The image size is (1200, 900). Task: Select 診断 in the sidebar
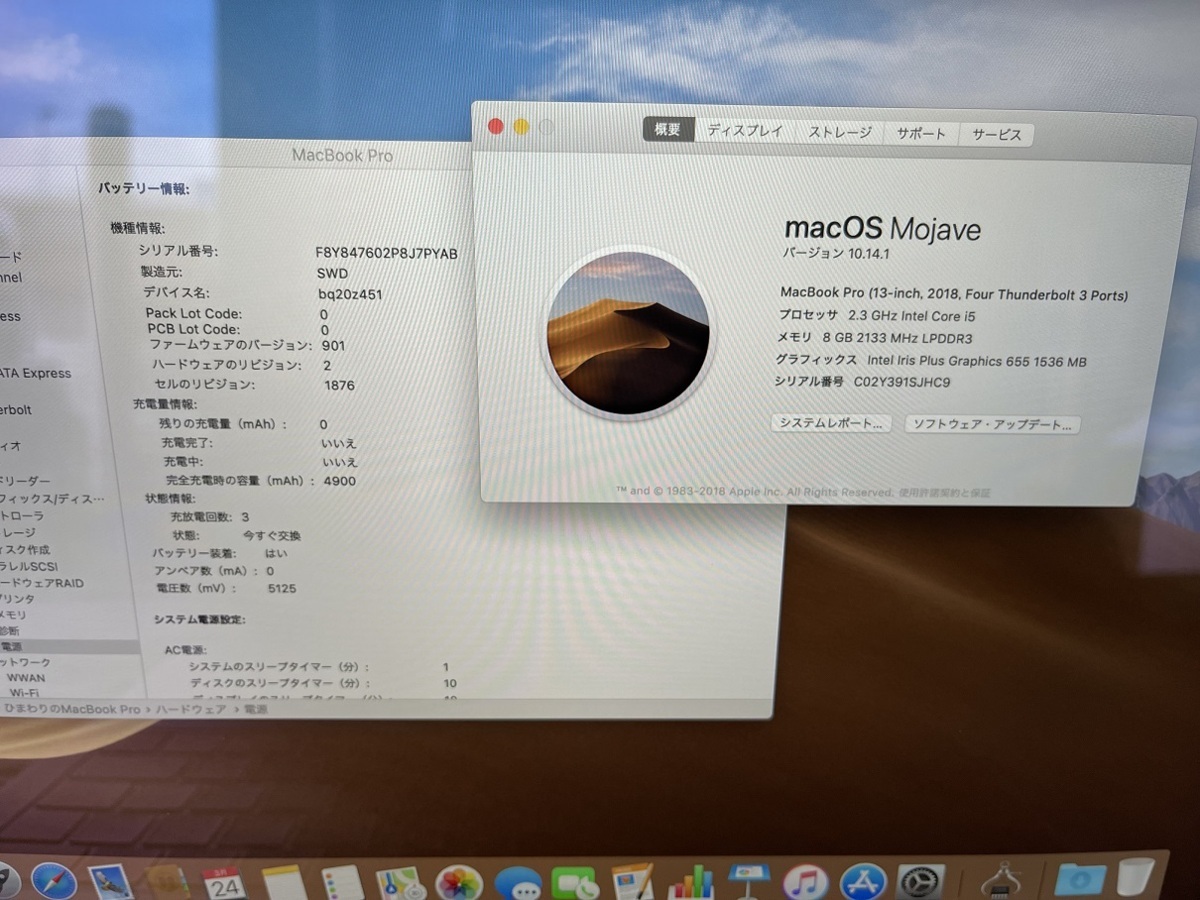[x=10, y=631]
